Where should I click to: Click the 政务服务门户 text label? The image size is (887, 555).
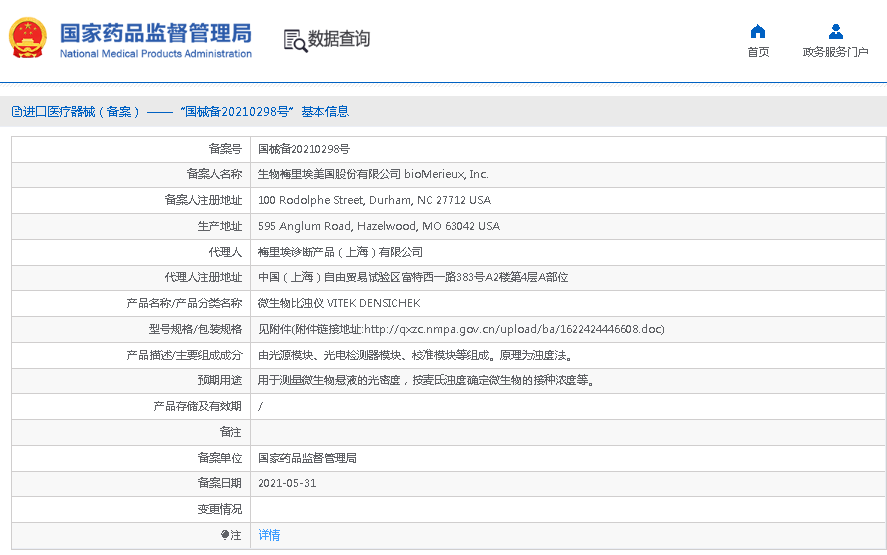tap(835, 52)
